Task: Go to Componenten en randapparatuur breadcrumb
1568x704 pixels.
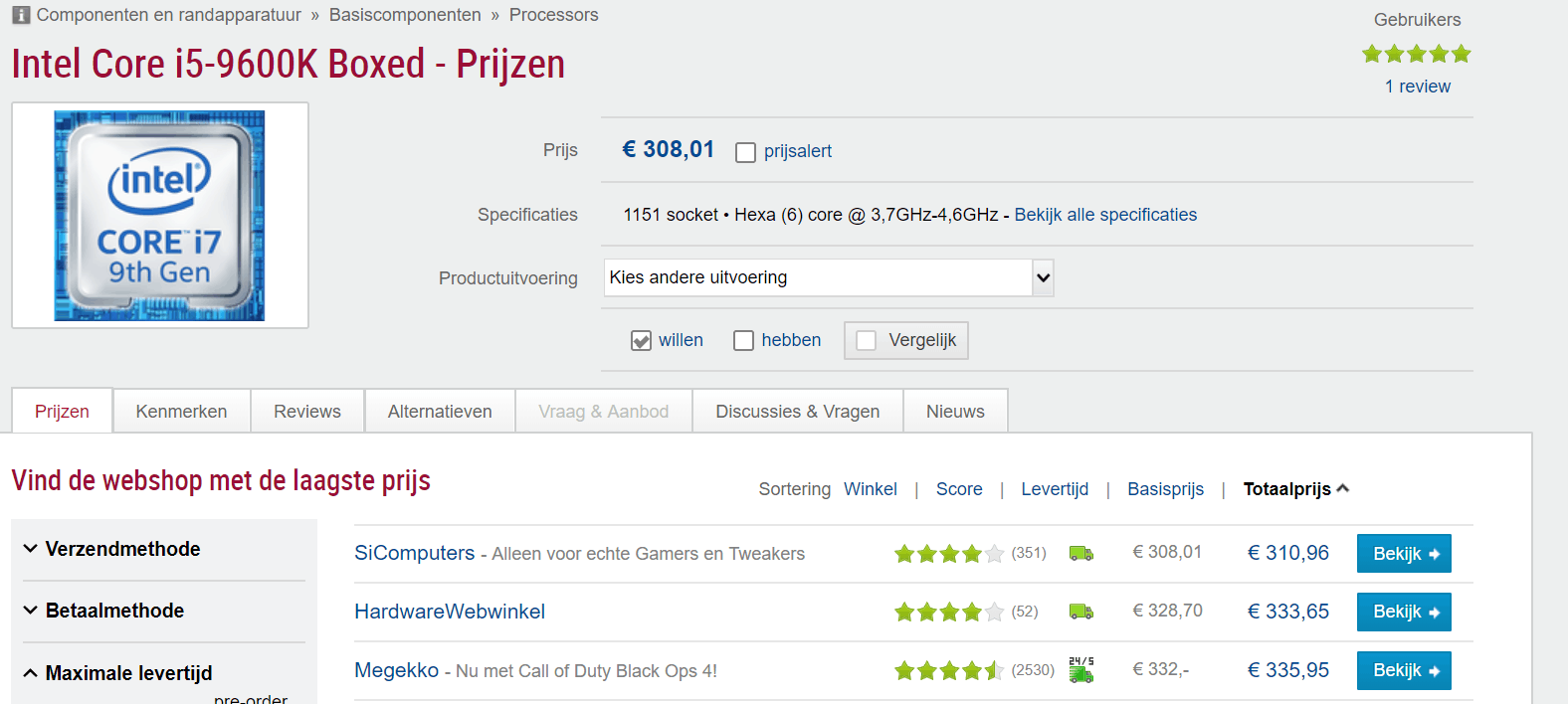Action: [169, 15]
